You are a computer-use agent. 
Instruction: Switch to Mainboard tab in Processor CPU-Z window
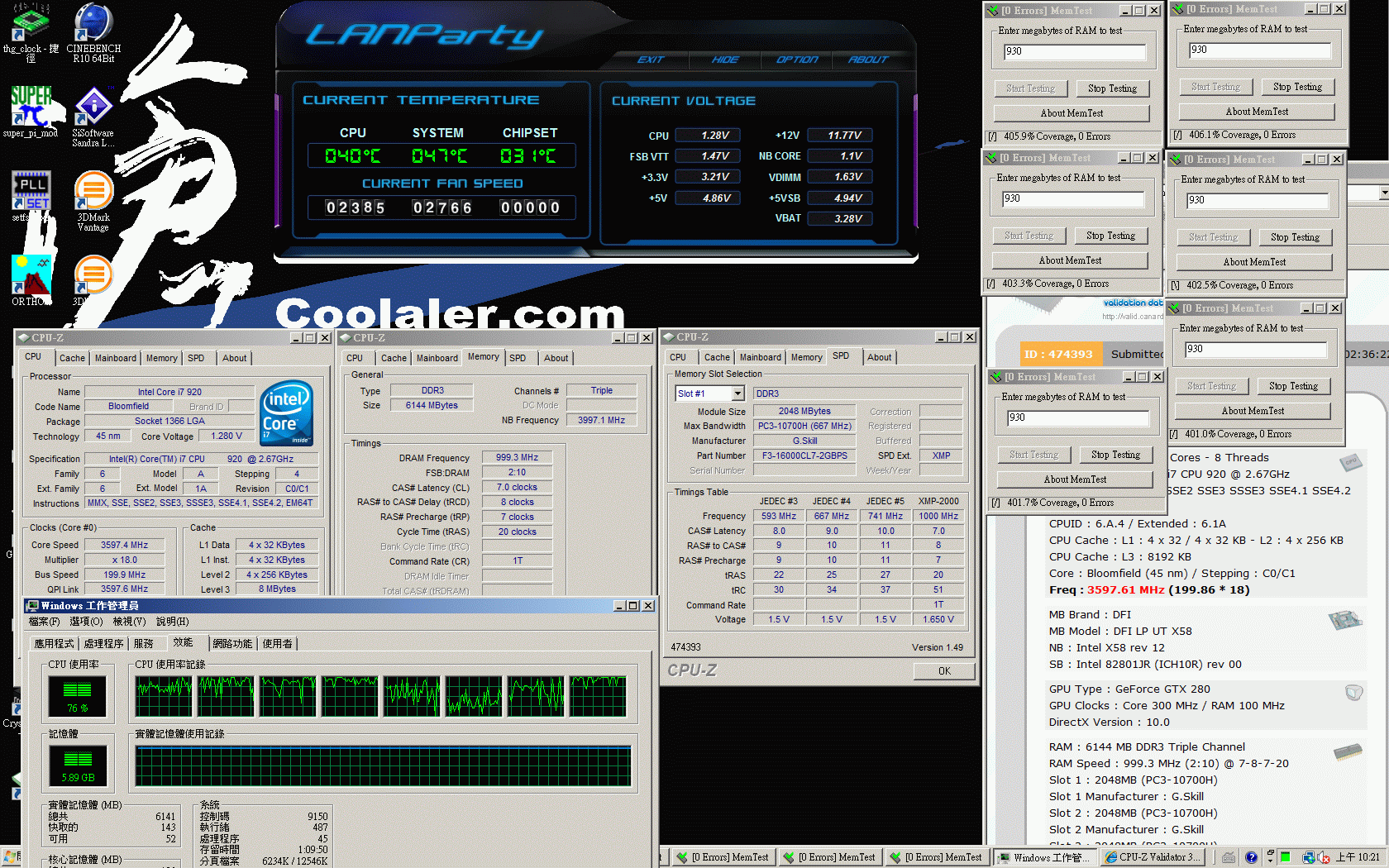pos(116,358)
